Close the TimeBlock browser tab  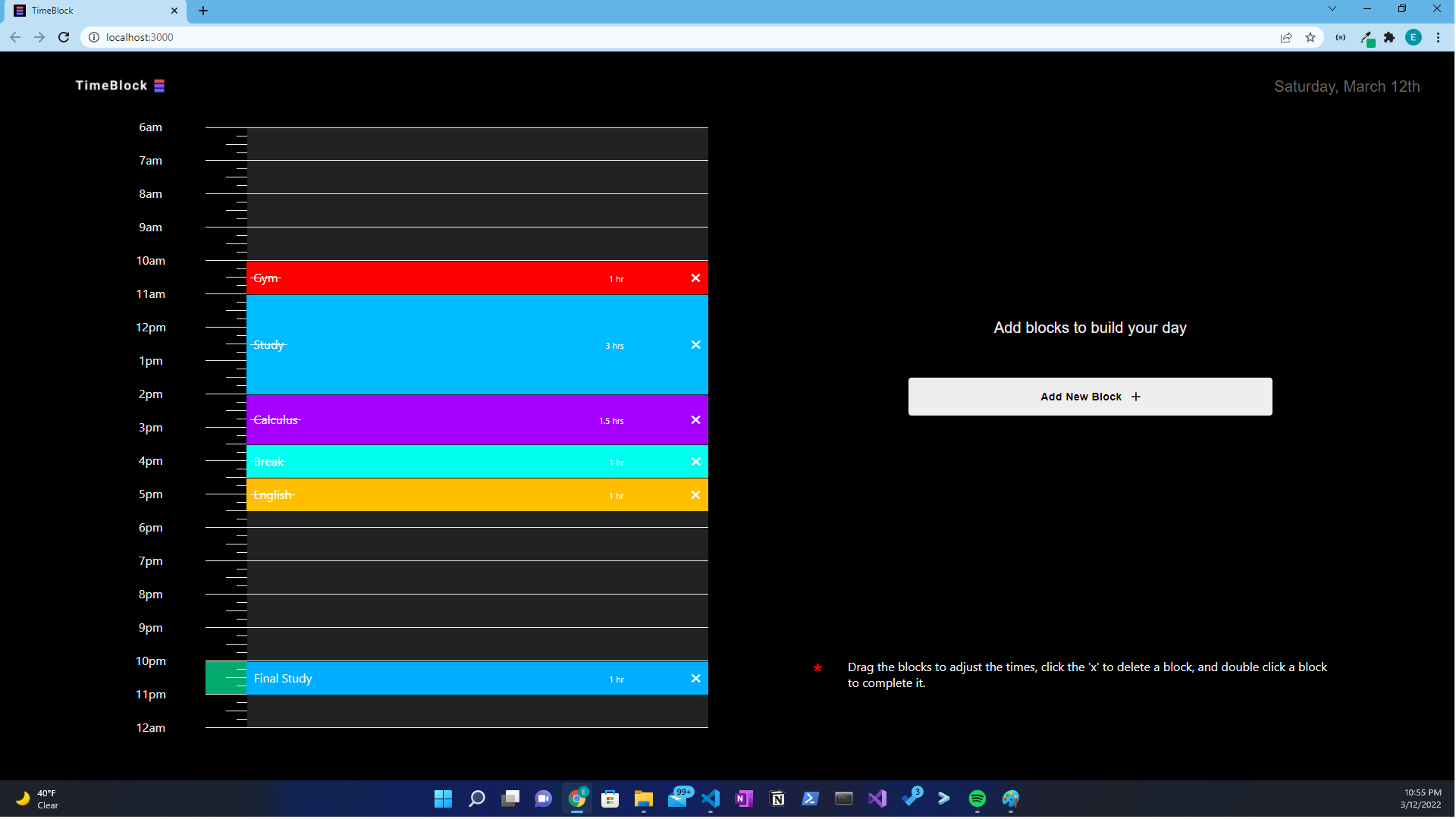(174, 11)
